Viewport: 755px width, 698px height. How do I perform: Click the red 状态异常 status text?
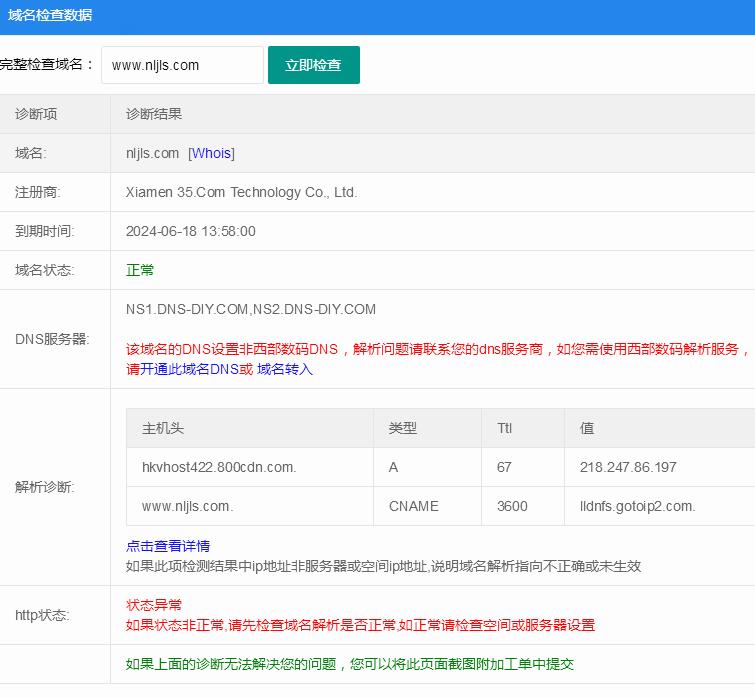154,605
